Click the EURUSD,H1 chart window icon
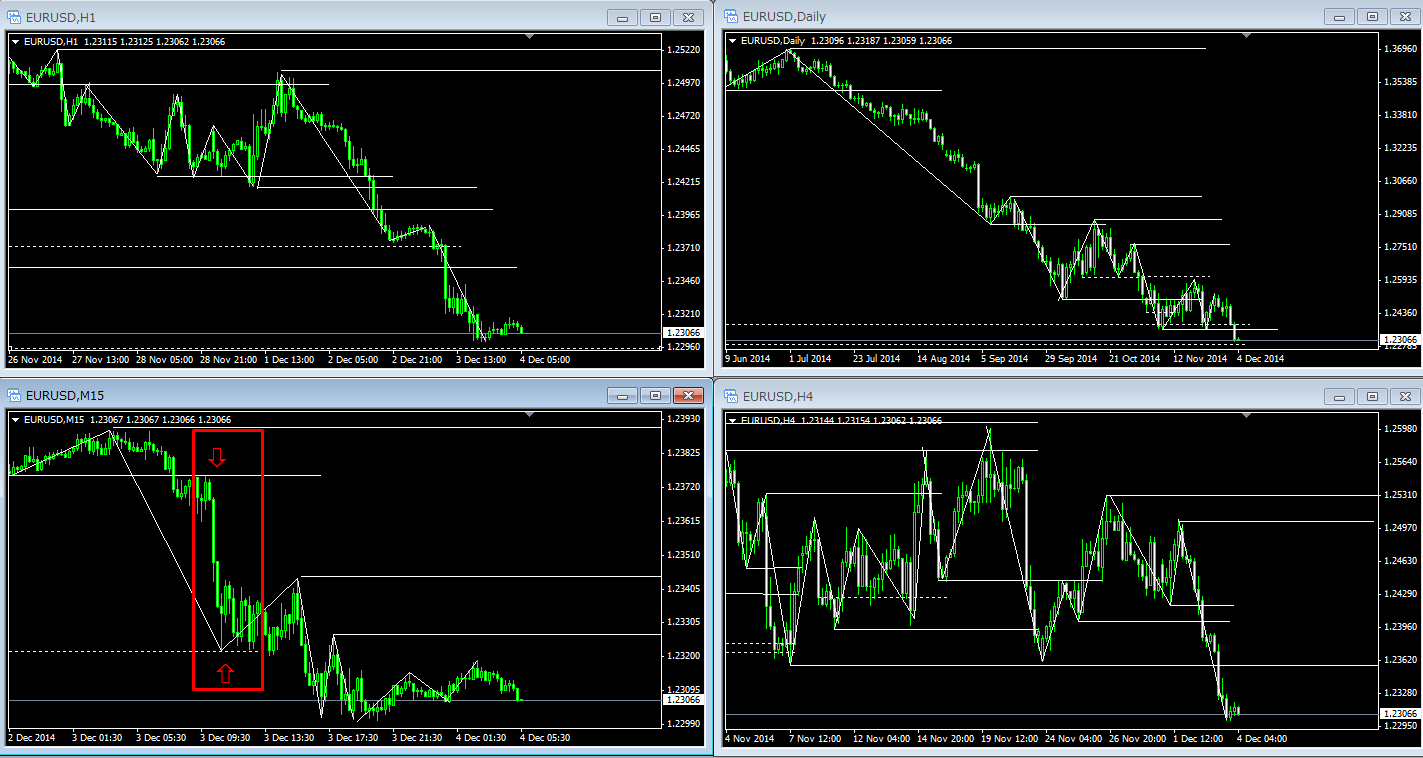Viewport: 1423px width, 758px height. tap(14, 17)
